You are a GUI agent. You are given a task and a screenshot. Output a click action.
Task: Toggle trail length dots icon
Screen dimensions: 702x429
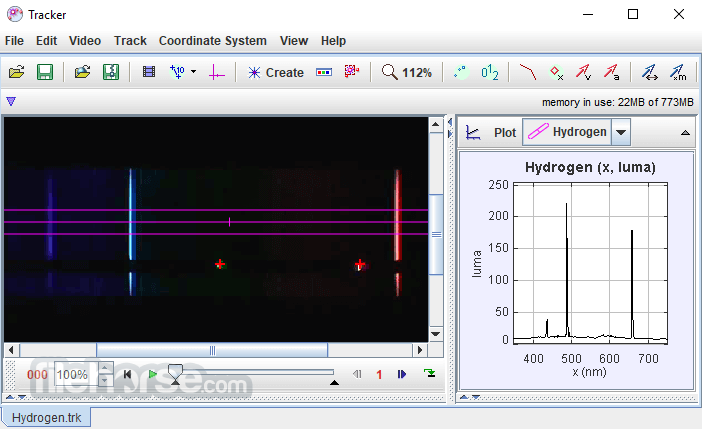pyautogui.click(x=461, y=72)
